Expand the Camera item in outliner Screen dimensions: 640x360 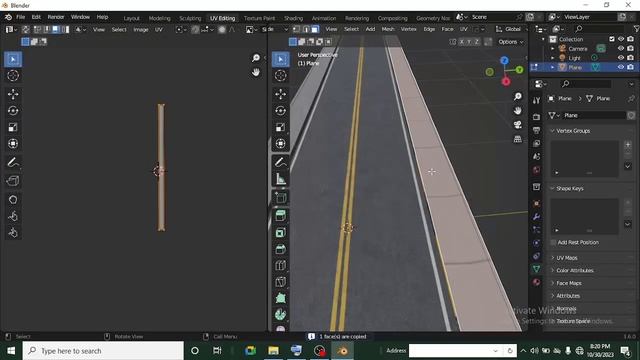coord(553,49)
